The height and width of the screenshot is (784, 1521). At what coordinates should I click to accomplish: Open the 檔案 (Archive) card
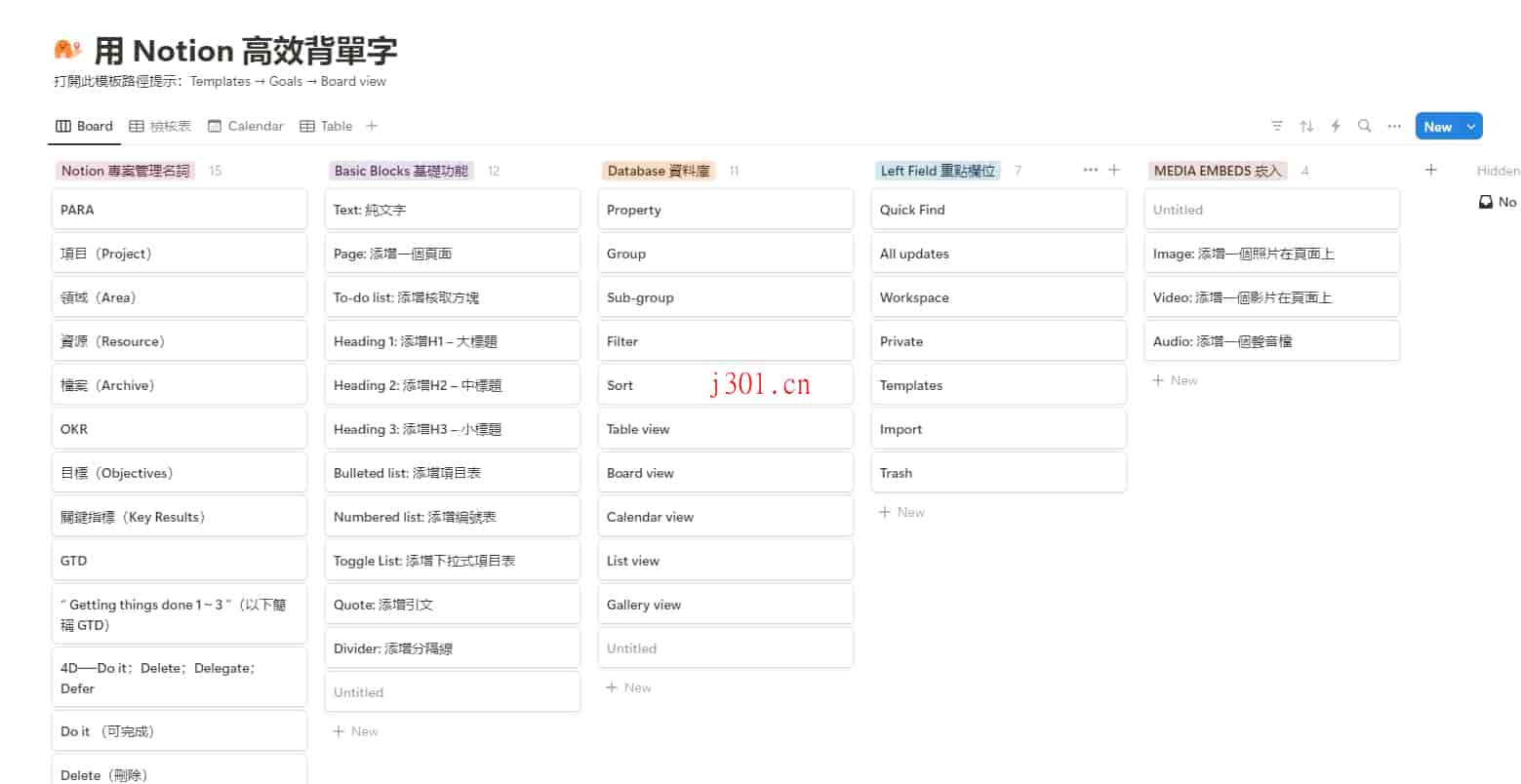pyautogui.click(x=180, y=385)
